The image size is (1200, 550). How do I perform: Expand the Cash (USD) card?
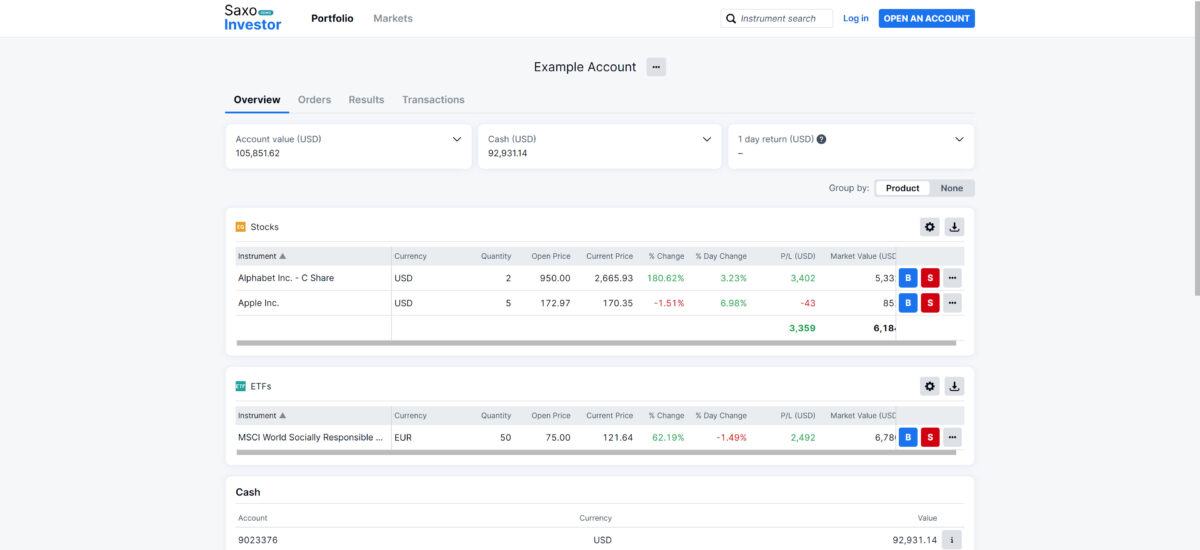707,139
